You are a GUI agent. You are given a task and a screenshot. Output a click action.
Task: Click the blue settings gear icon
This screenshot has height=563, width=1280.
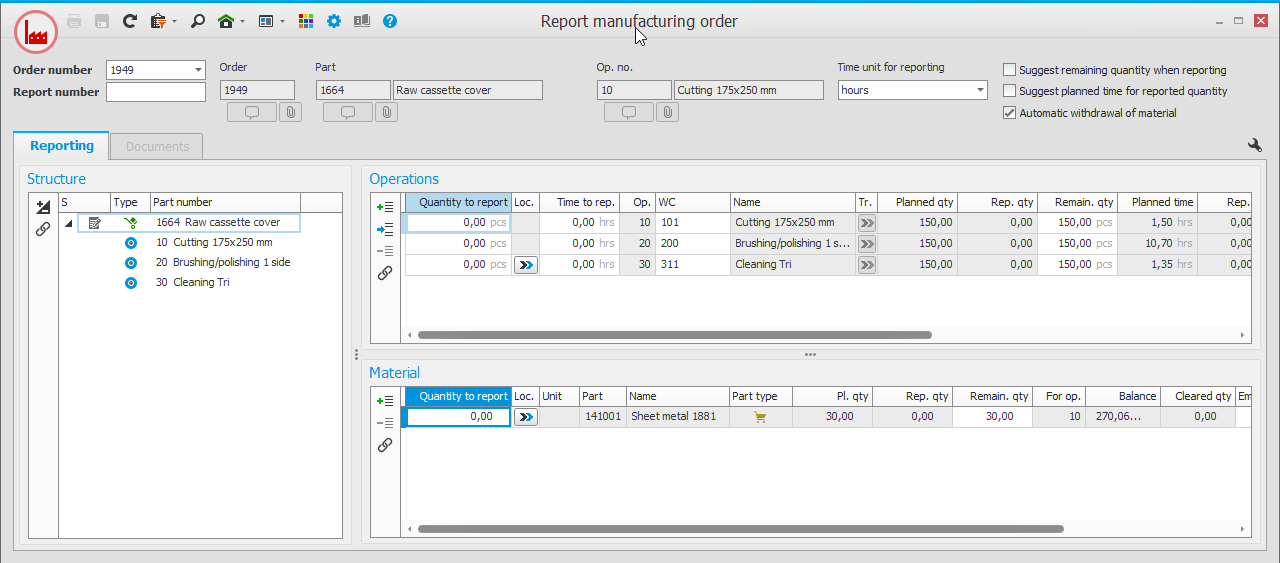pyautogui.click(x=334, y=21)
